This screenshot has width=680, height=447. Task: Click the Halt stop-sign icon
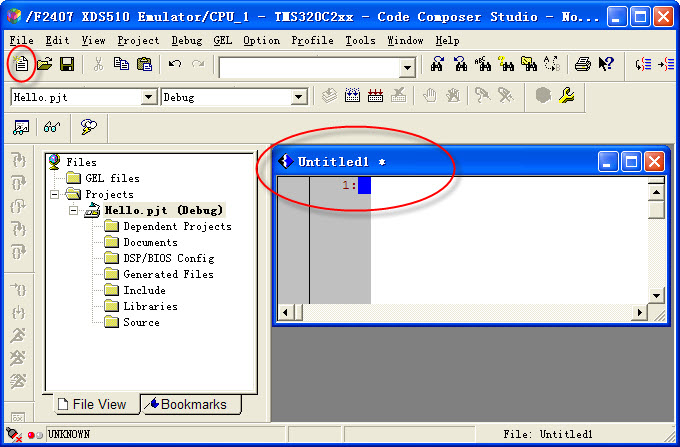543,95
